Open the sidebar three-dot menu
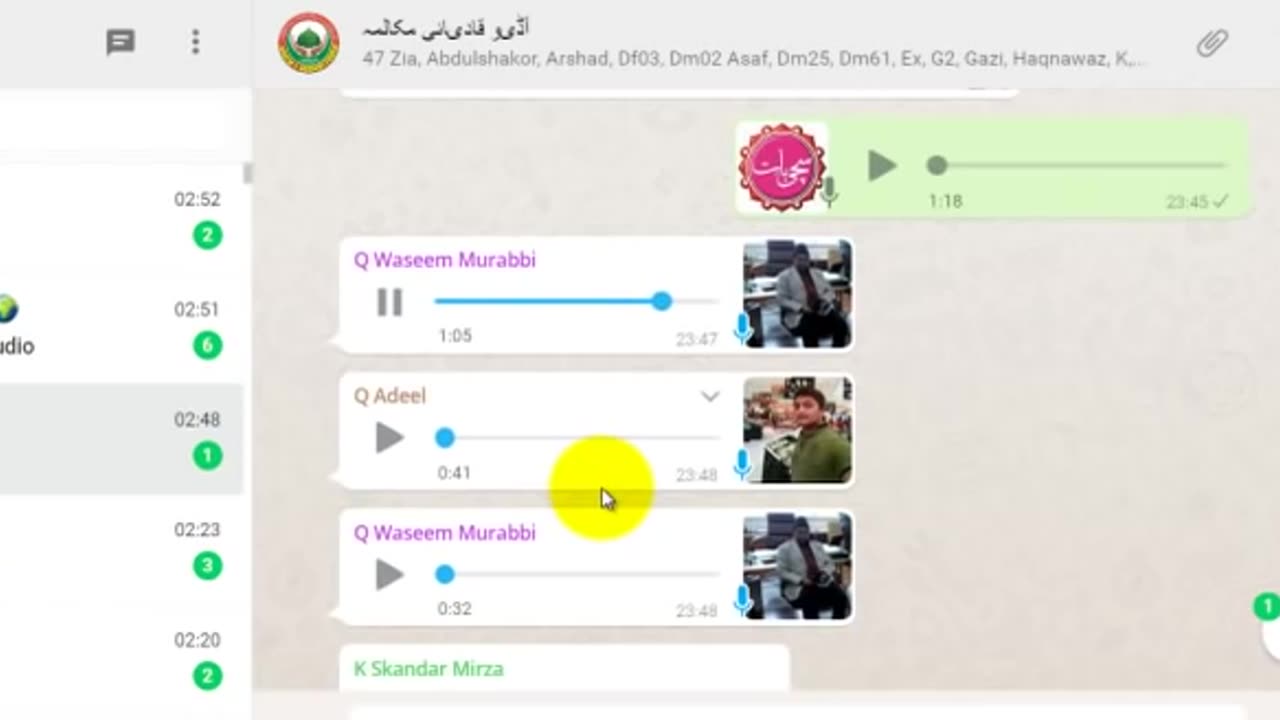 (195, 42)
